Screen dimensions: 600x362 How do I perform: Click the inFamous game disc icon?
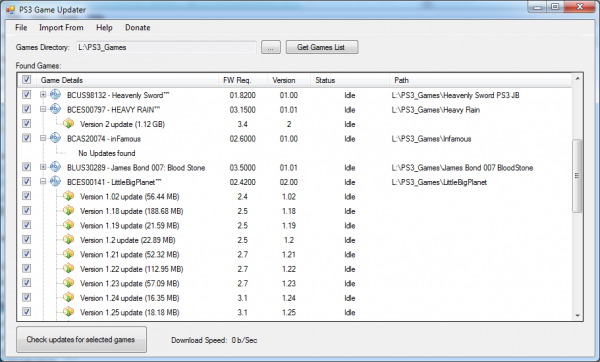[55, 138]
